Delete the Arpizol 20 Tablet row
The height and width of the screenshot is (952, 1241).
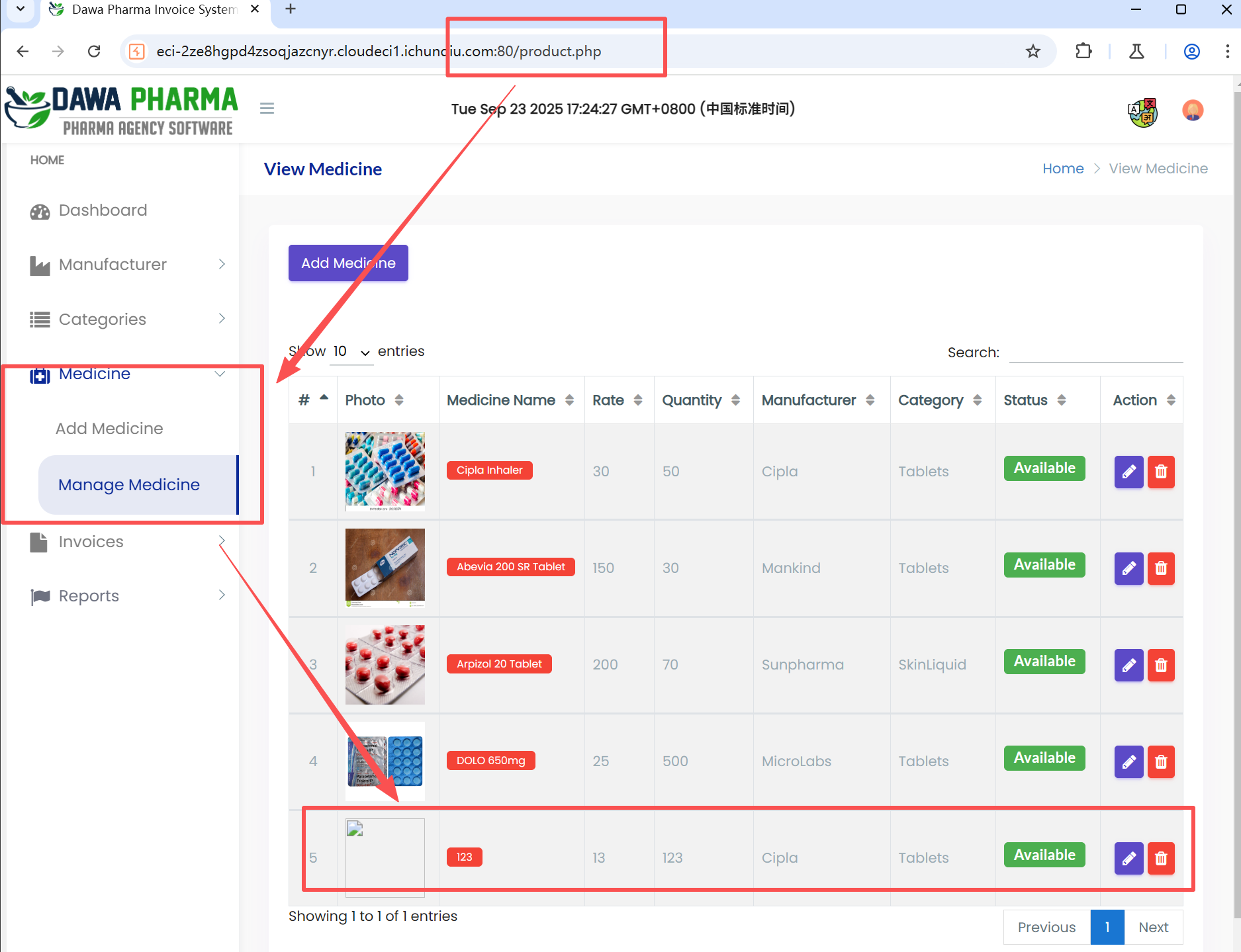tap(1161, 665)
